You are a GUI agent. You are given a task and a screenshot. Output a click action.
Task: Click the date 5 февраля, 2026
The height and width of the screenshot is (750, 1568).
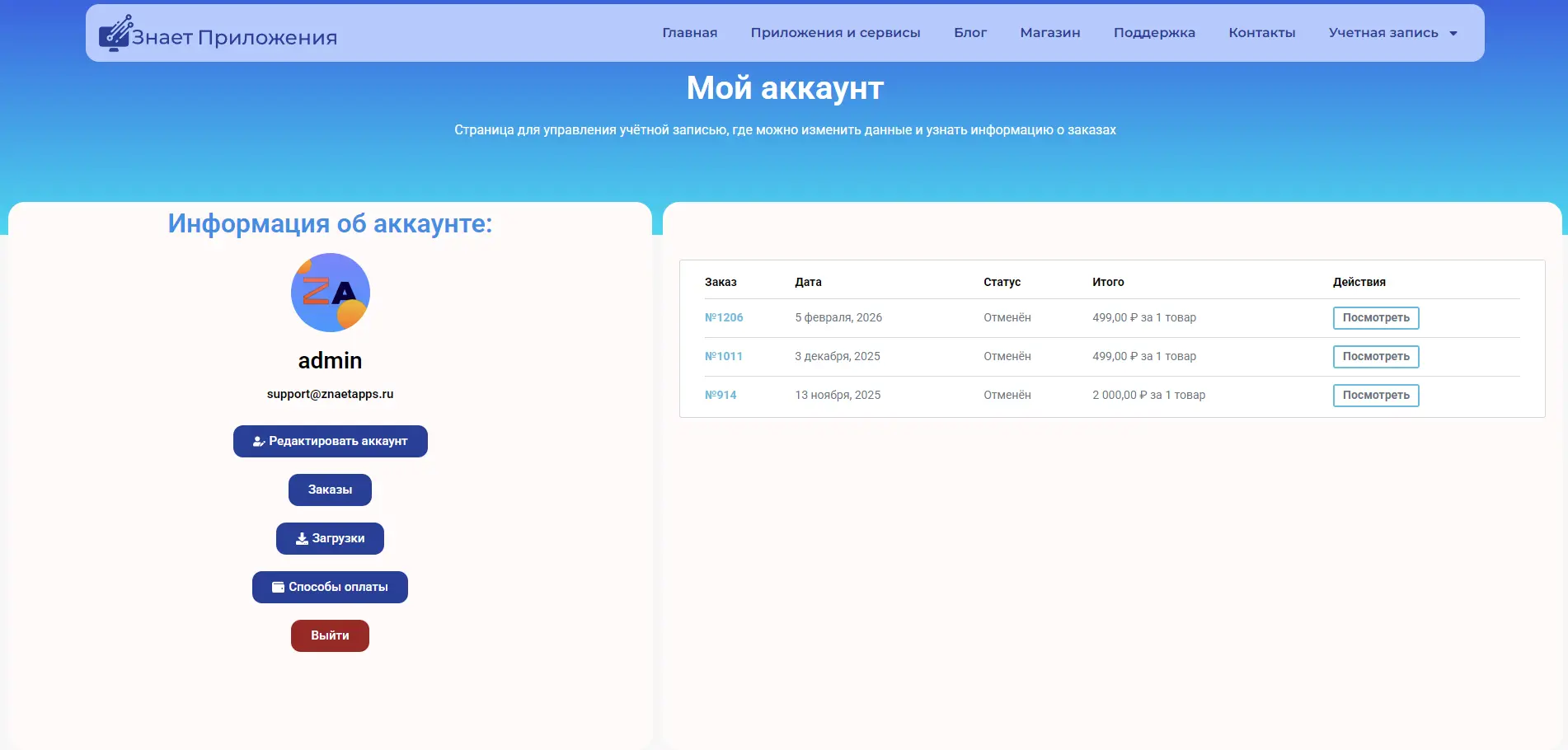tap(838, 317)
